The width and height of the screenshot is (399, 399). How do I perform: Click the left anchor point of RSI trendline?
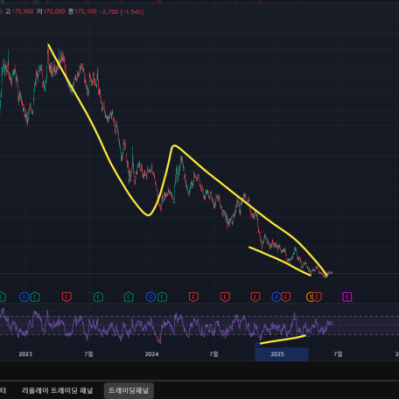(257, 344)
